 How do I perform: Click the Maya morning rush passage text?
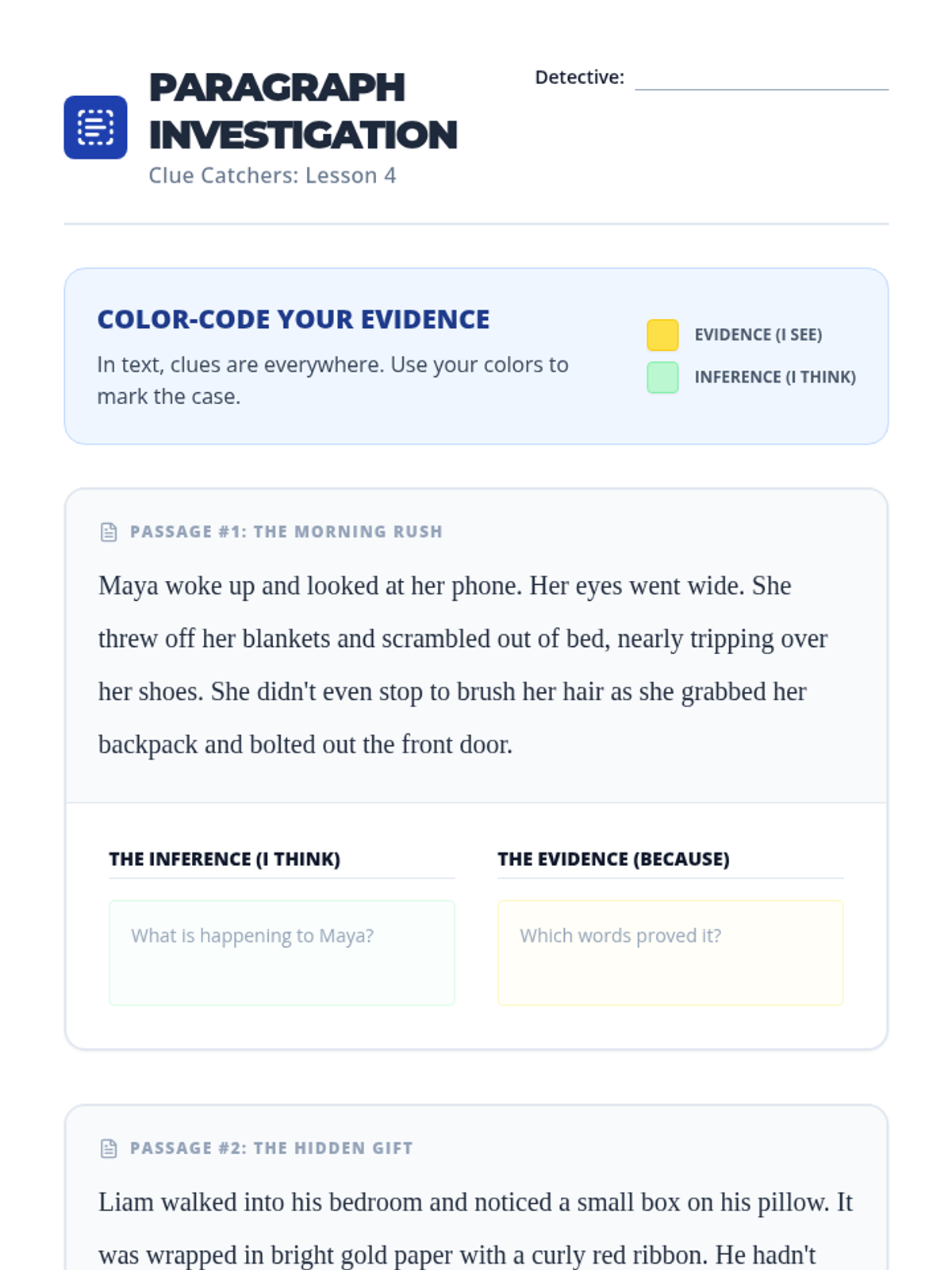point(460,665)
